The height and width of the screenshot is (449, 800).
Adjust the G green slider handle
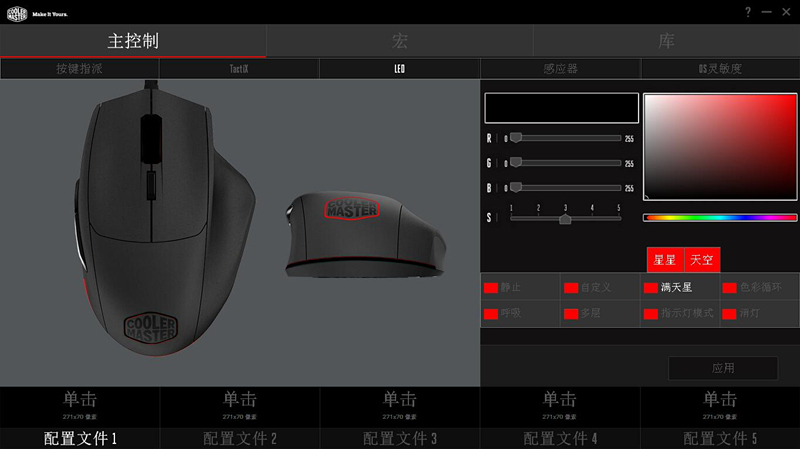point(516,162)
